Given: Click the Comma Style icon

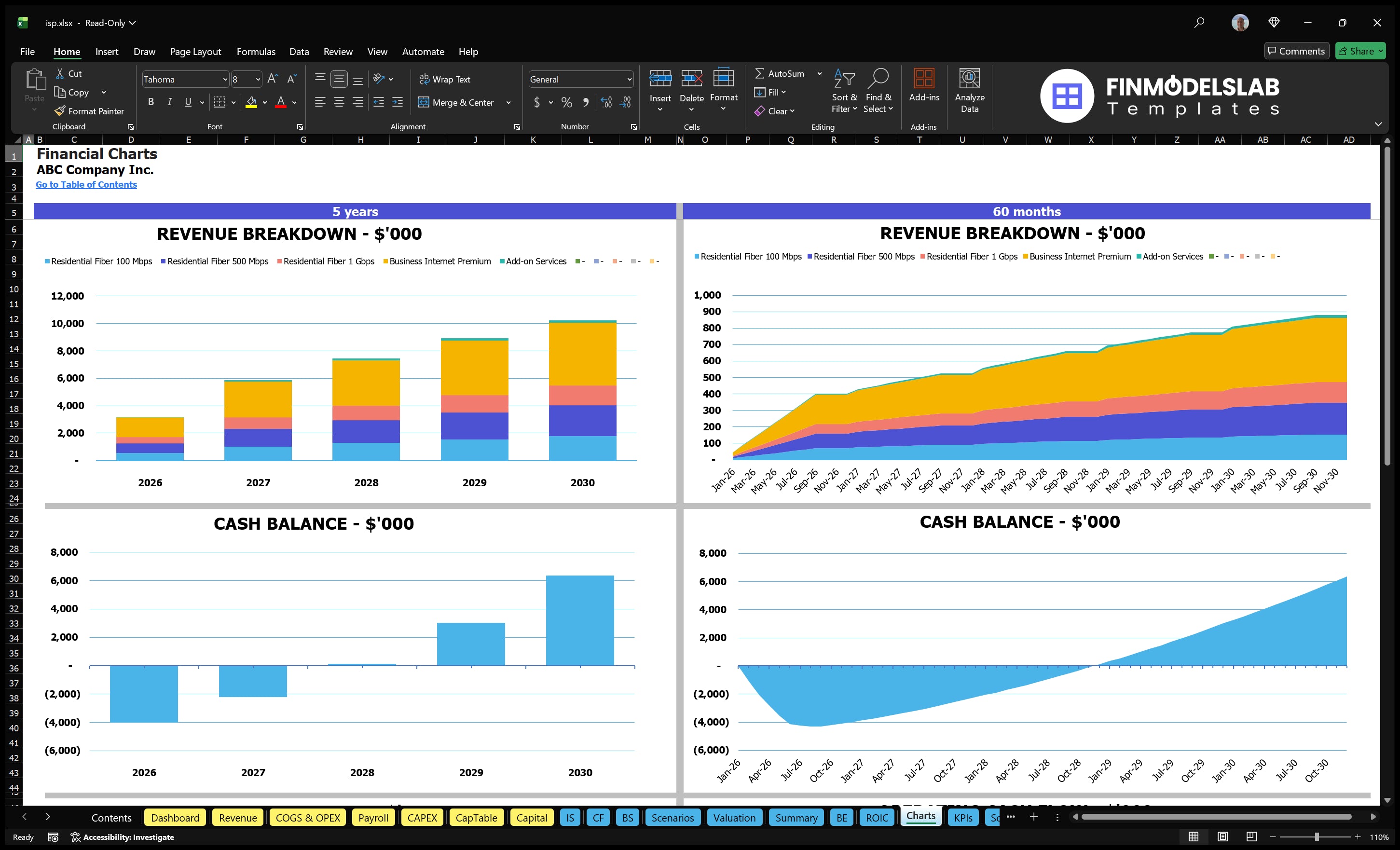Looking at the screenshot, I should point(586,102).
